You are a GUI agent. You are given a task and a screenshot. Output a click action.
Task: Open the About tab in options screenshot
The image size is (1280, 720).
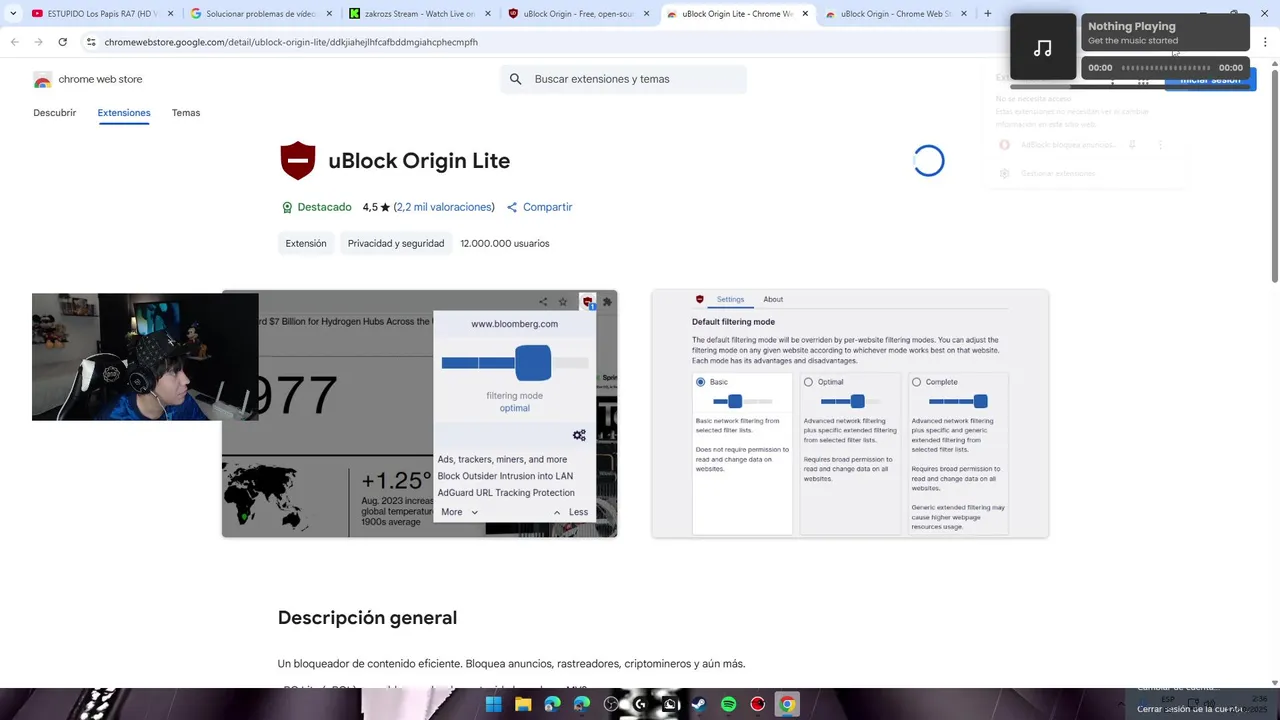coord(773,300)
